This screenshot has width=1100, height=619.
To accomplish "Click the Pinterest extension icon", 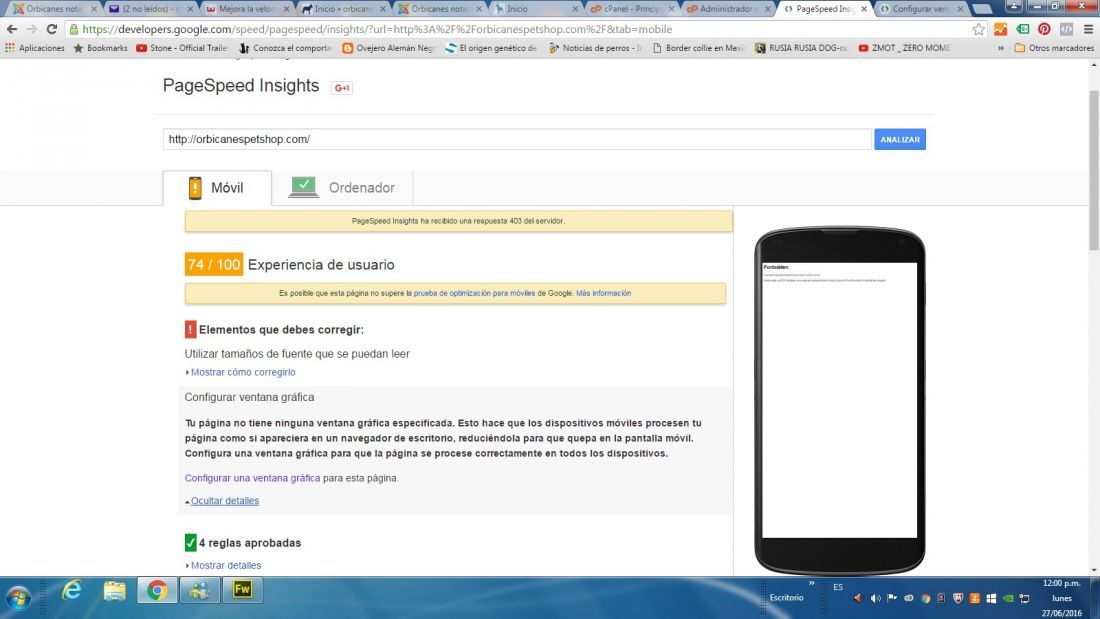I will point(1045,29).
